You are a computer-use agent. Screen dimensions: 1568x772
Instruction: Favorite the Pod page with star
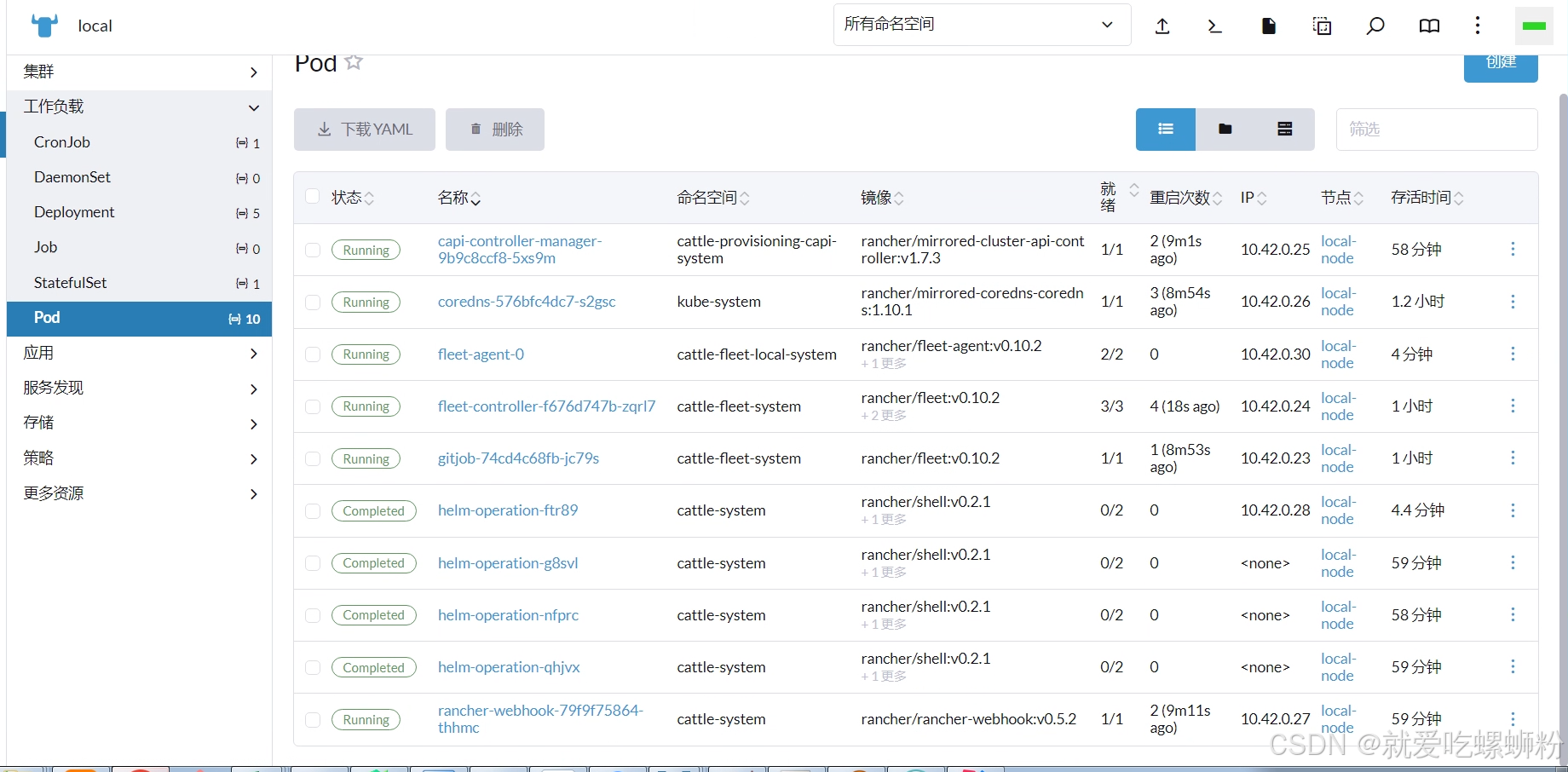[354, 62]
